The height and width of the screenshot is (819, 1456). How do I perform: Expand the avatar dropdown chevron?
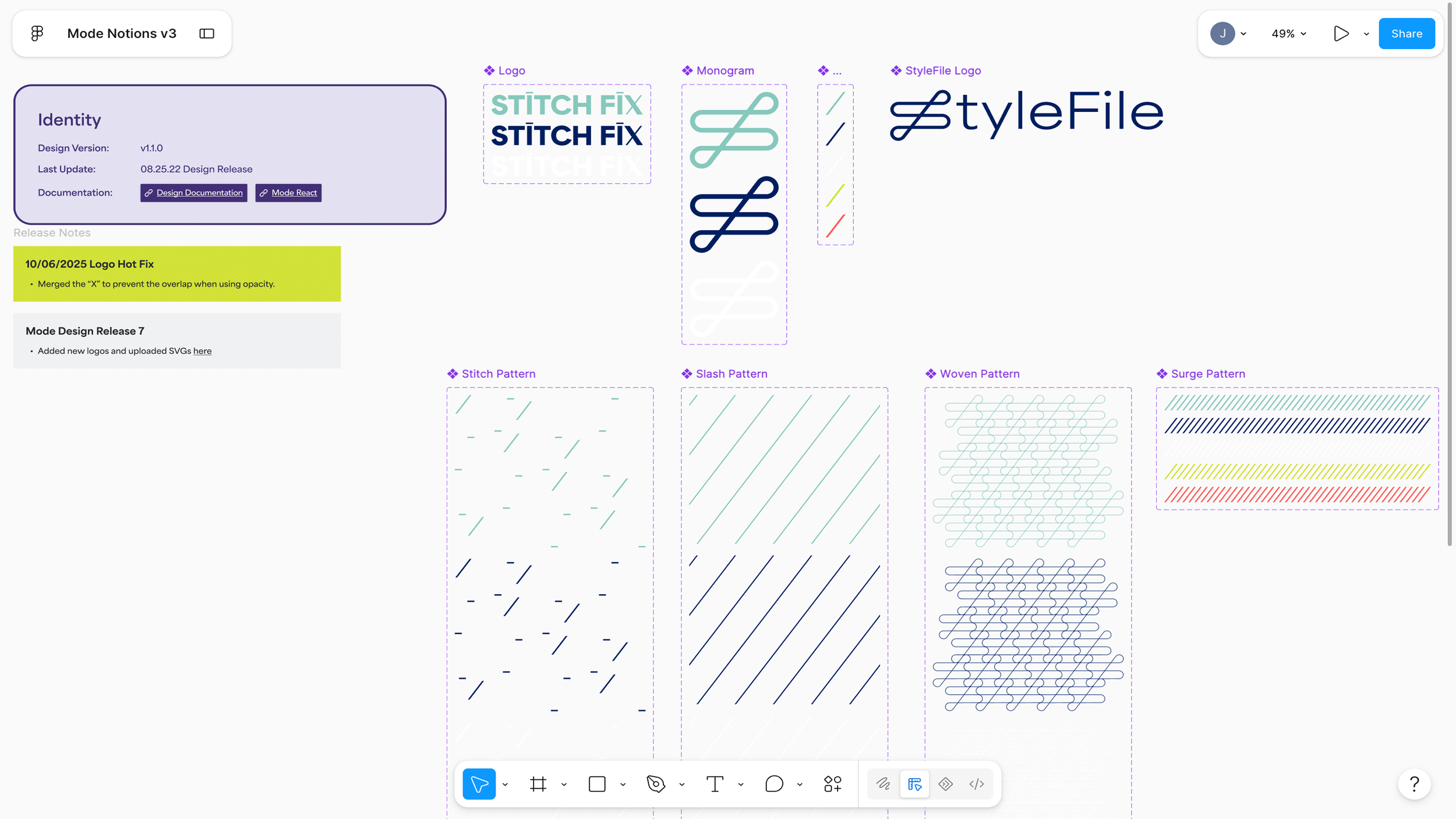tap(1243, 34)
